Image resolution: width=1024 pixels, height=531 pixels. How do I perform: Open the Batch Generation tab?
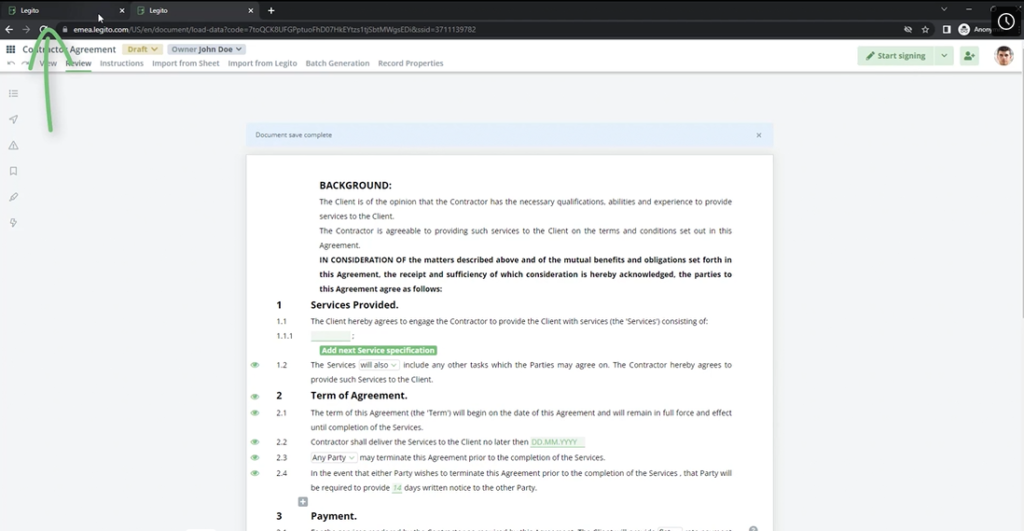[338, 63]
